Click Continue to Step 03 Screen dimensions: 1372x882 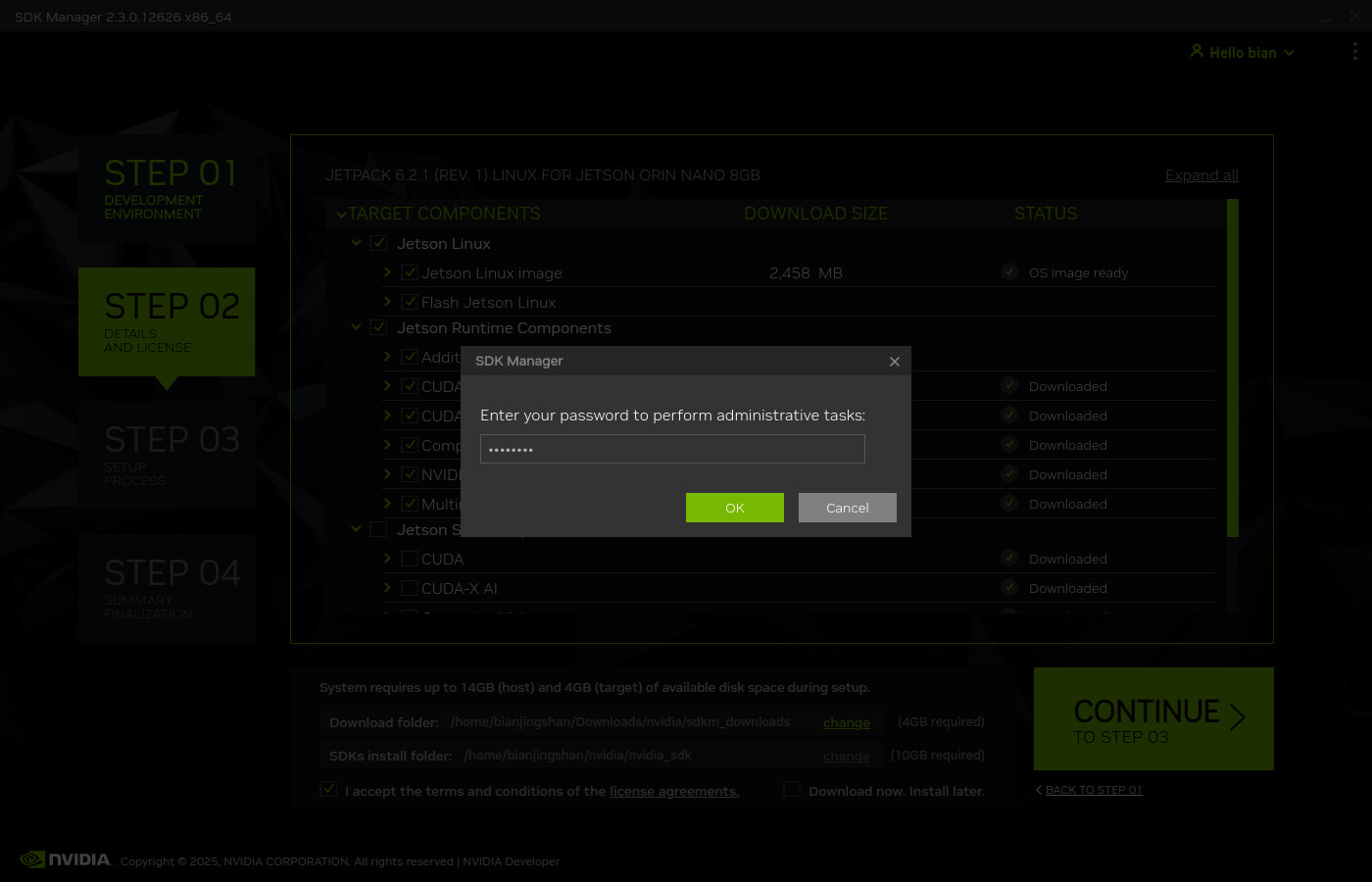[x=1153, y=718]
